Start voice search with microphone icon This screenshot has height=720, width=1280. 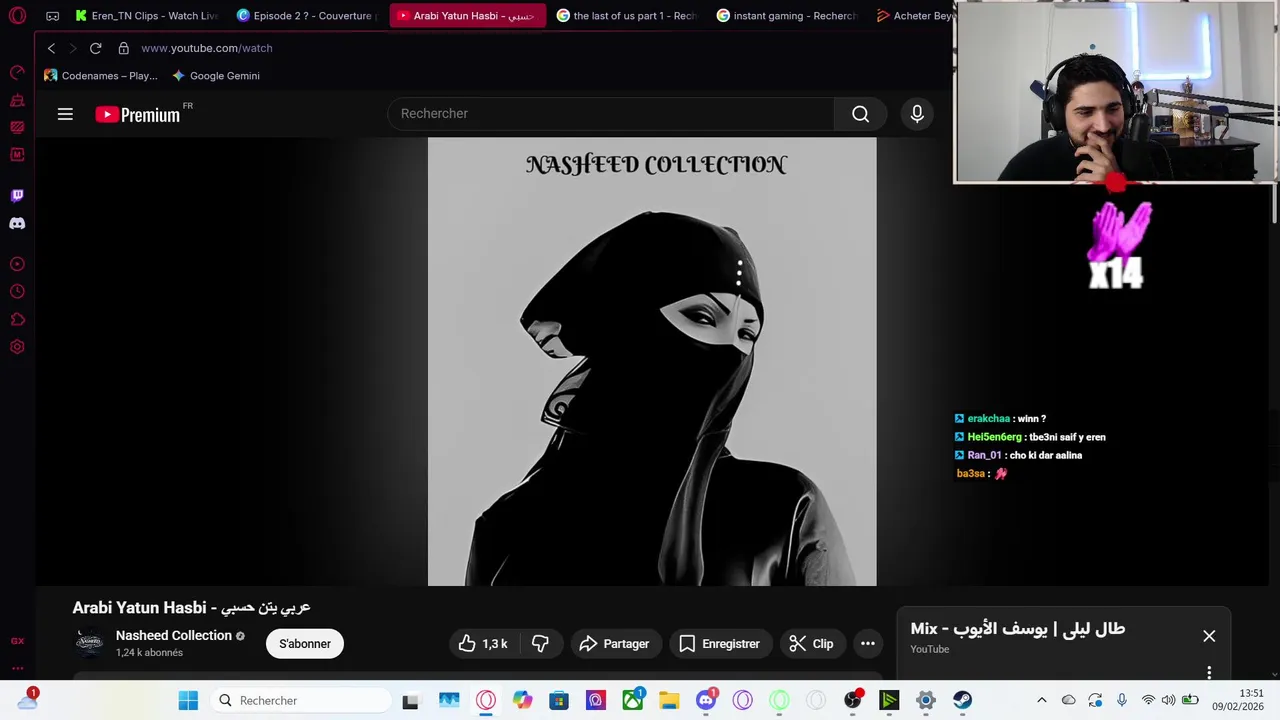click(x=917, y=114)
